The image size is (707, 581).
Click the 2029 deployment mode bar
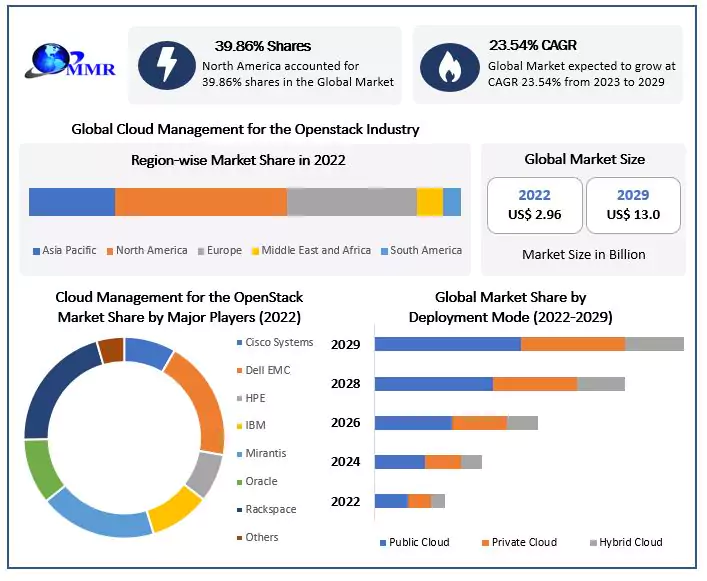(528, 344)
